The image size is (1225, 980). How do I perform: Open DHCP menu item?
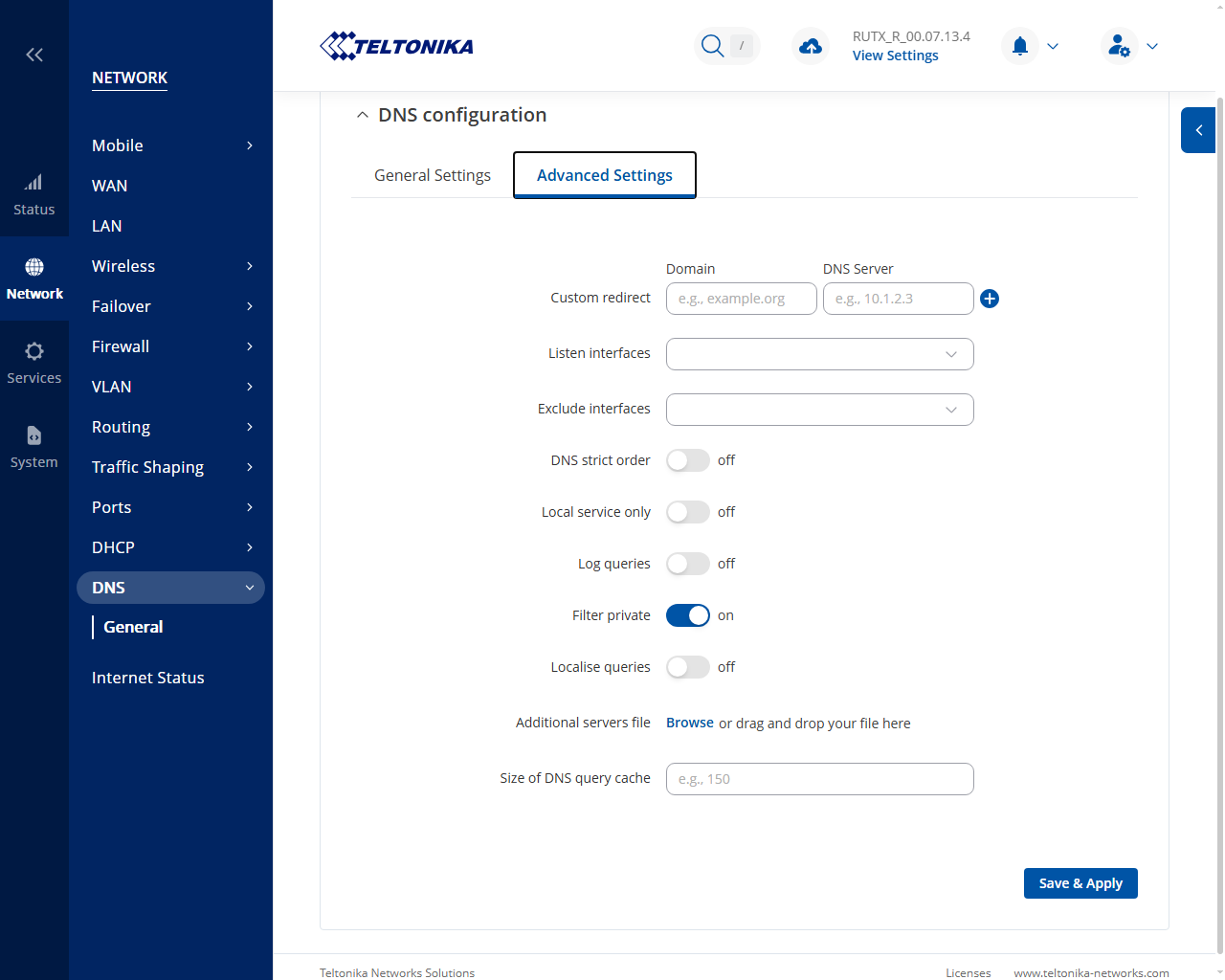(x=113, y=547)
